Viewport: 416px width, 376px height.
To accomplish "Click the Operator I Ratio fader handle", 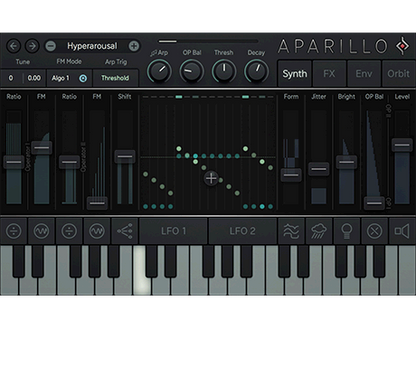I will tap(14, 162).
